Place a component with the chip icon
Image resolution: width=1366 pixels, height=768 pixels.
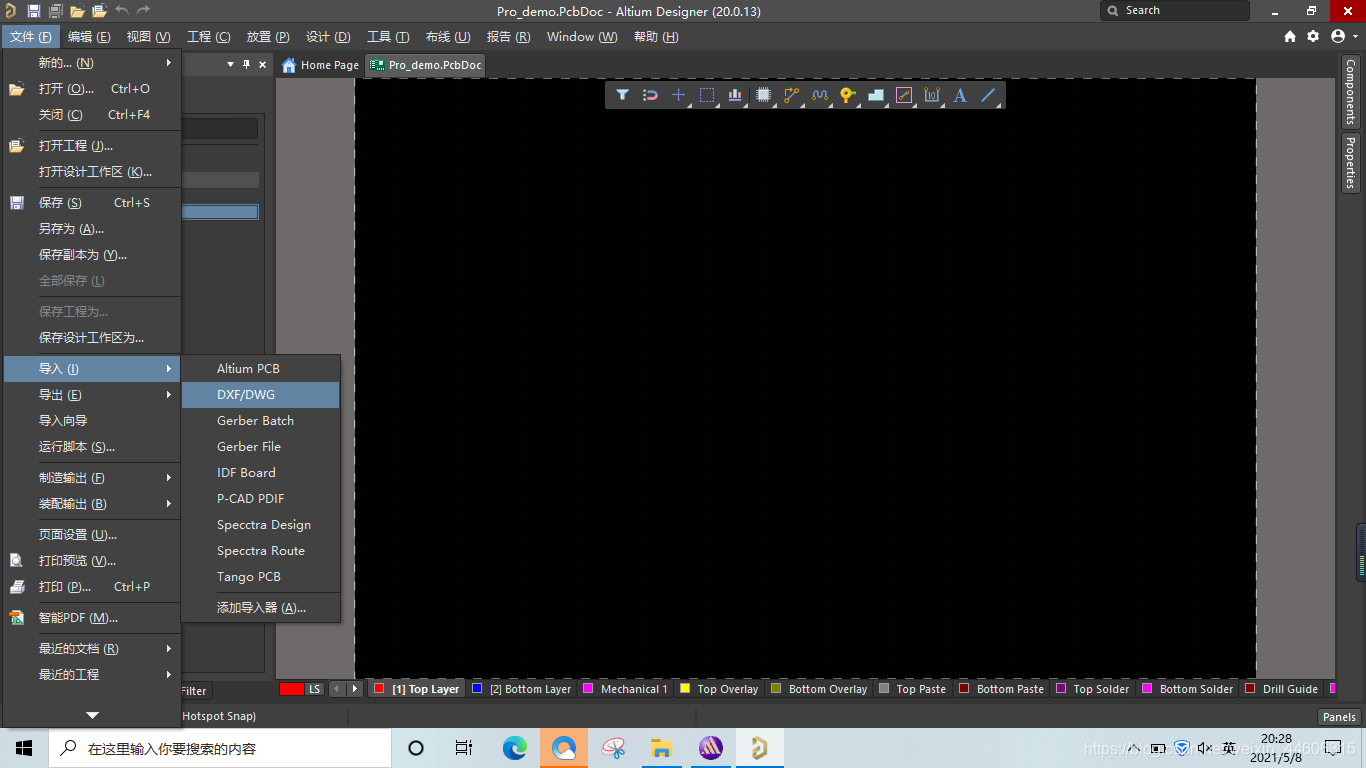coord(763,95)
